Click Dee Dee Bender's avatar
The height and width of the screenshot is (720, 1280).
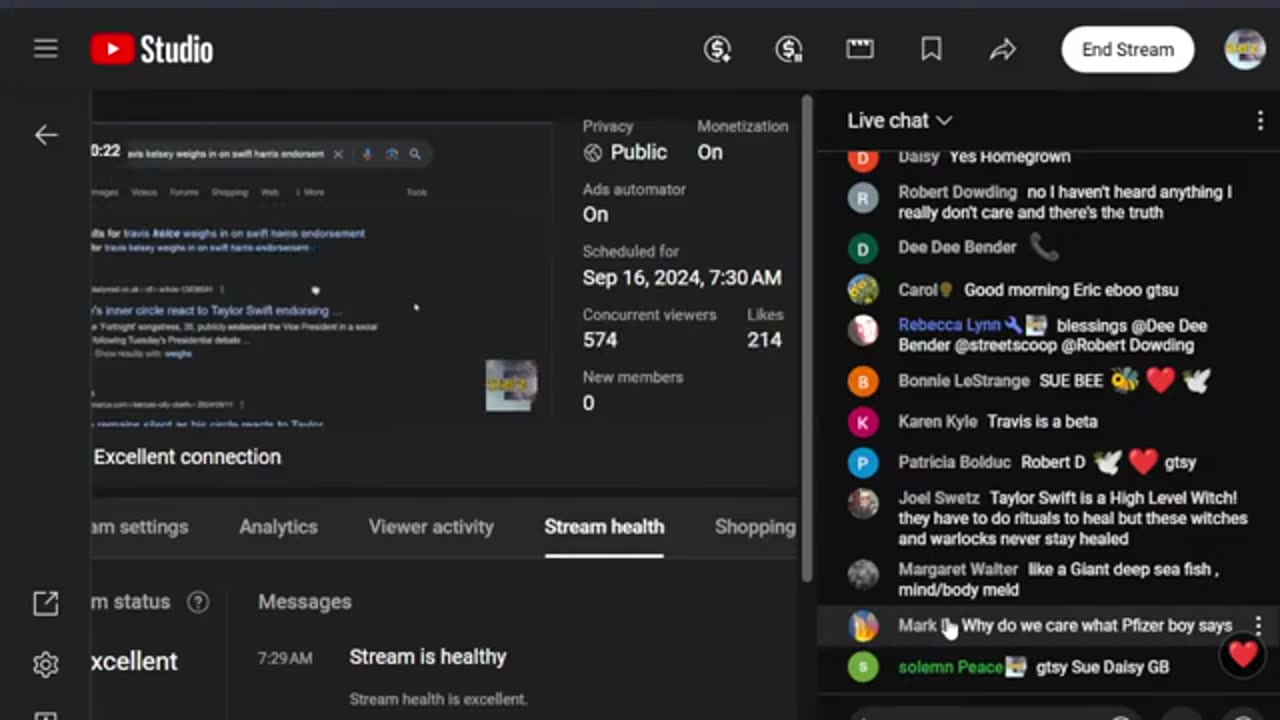point(863,248)
